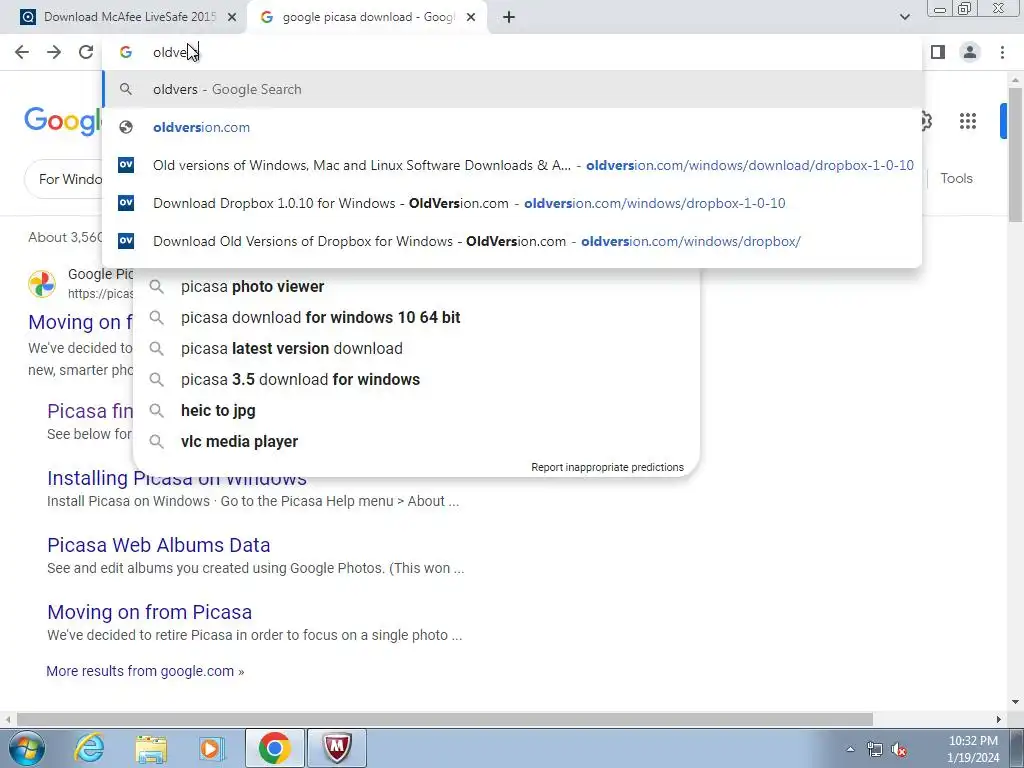Click the horizontal page scrollbar
The height and width of the screenshot is (768, 1024).
(x=445, y=719)
